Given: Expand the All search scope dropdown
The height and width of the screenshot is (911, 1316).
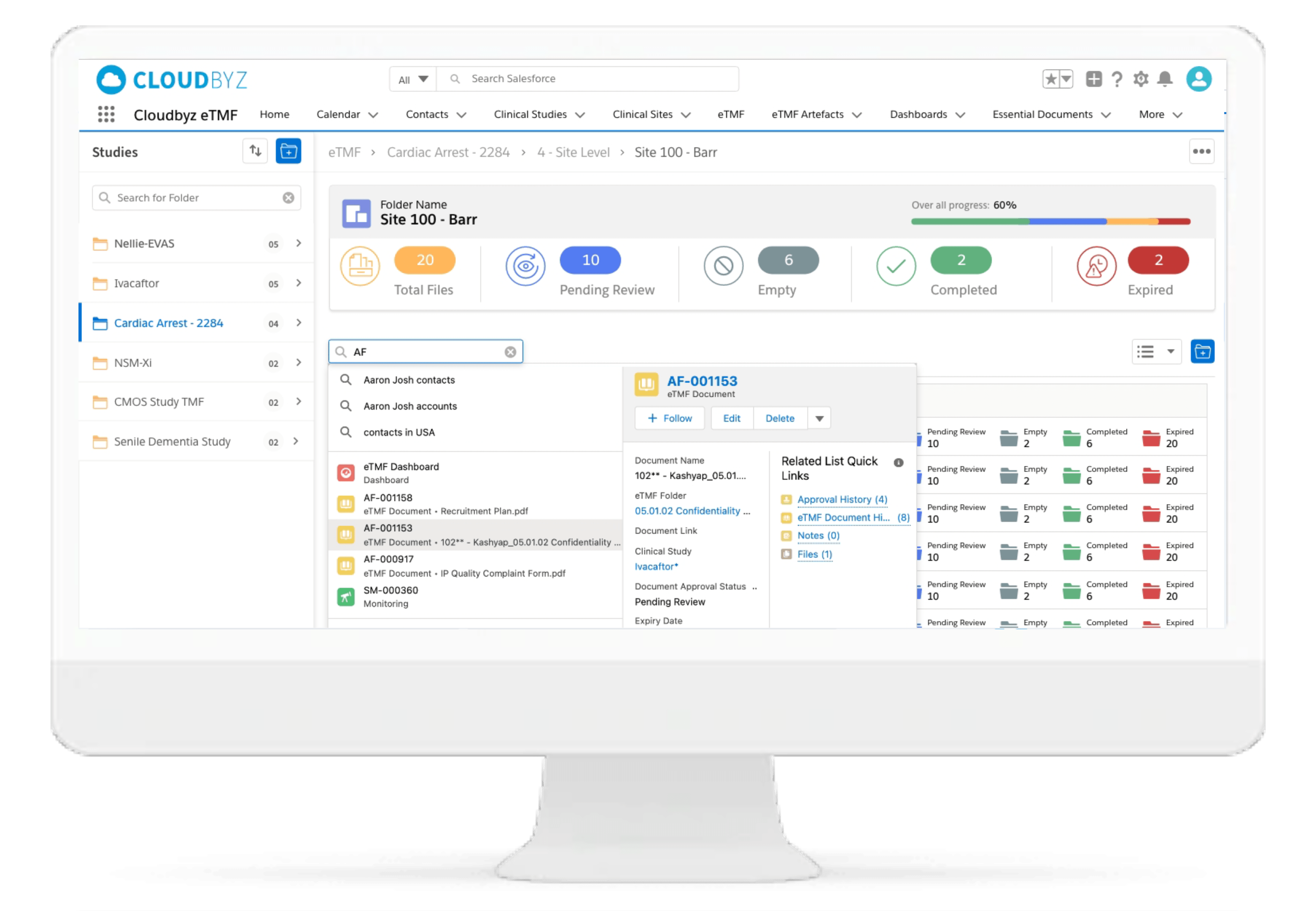Looking at the screenshot, I should [x=413, y=79].
